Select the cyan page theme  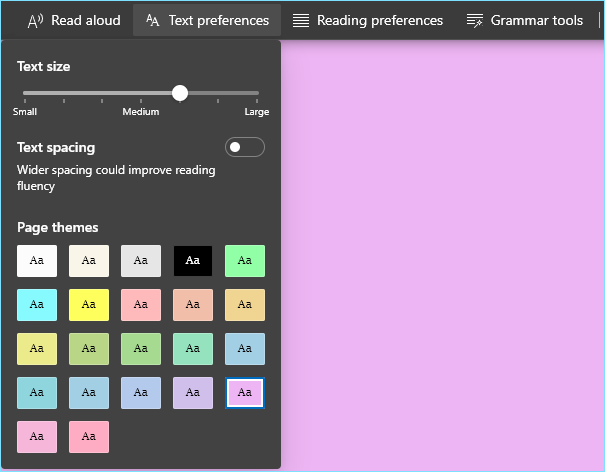[37, 305]
